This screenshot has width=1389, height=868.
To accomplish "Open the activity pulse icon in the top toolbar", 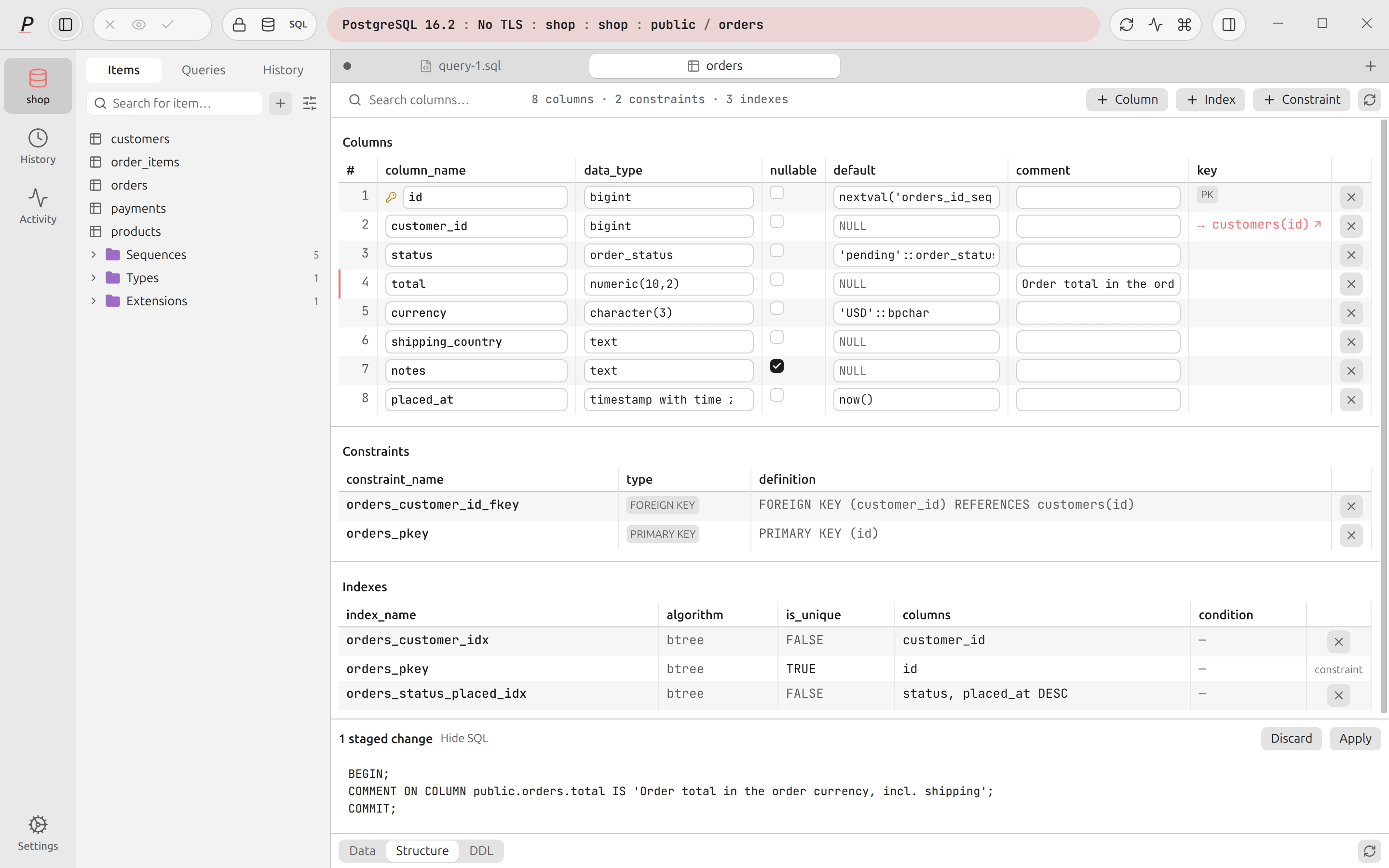I will pyautogui.click(x=1156, y=25).
